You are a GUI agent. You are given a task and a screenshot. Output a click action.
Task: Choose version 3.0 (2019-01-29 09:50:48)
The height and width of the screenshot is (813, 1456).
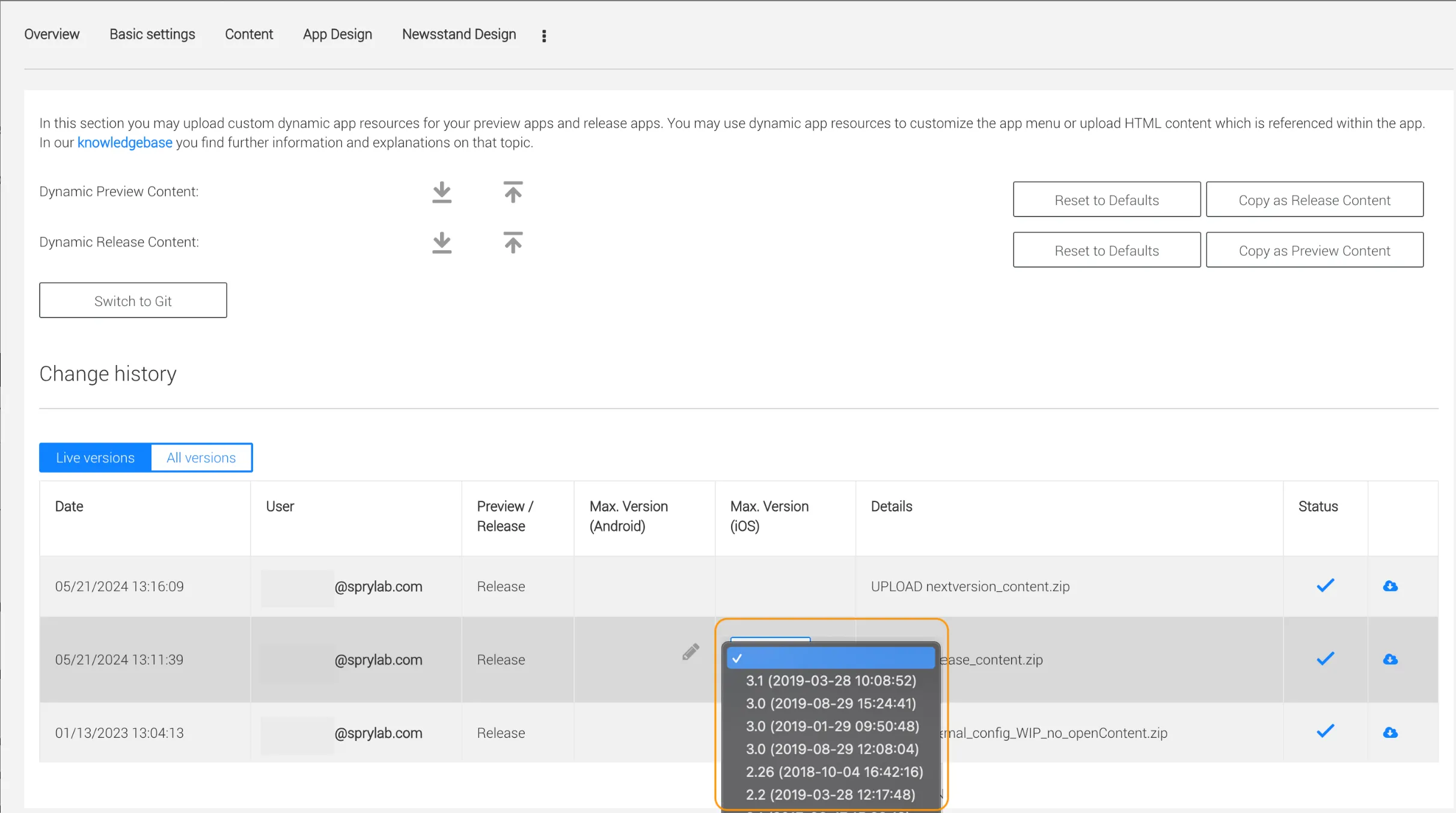pos(831,726)
